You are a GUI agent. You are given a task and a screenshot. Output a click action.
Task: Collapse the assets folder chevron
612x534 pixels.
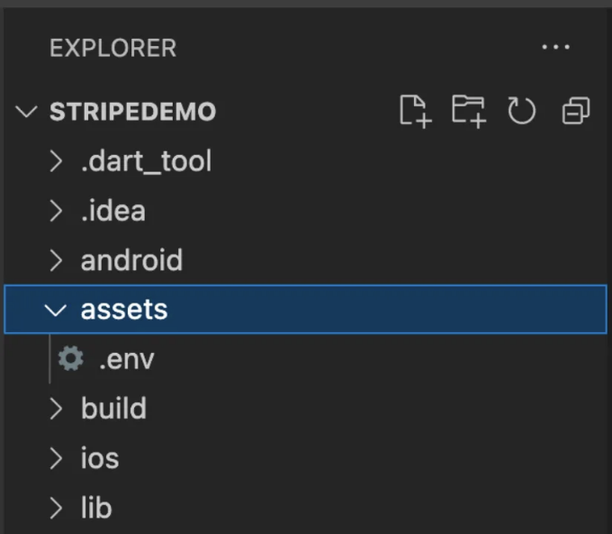pyautogui.click(x=55, y=310)
